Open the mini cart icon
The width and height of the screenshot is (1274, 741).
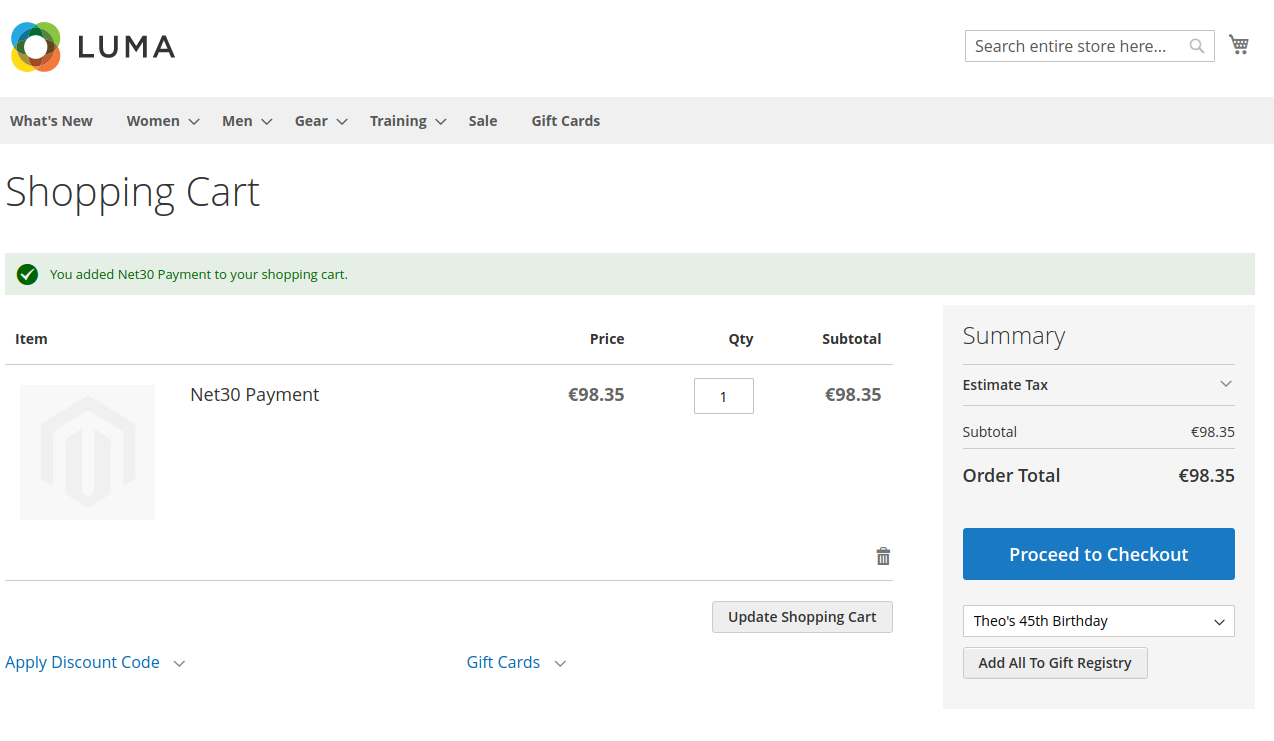click(x=1239, y=45)
